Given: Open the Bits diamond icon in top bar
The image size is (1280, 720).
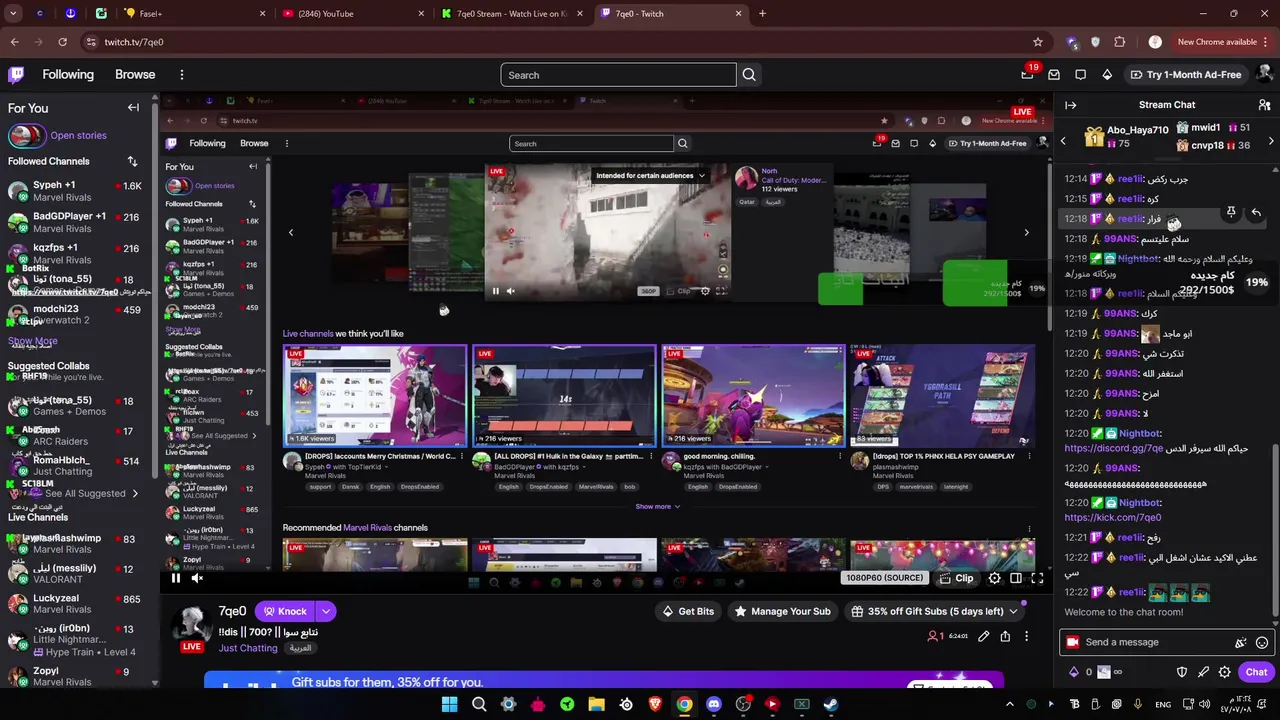Looking at the screenshot, I should point(1107,75).
